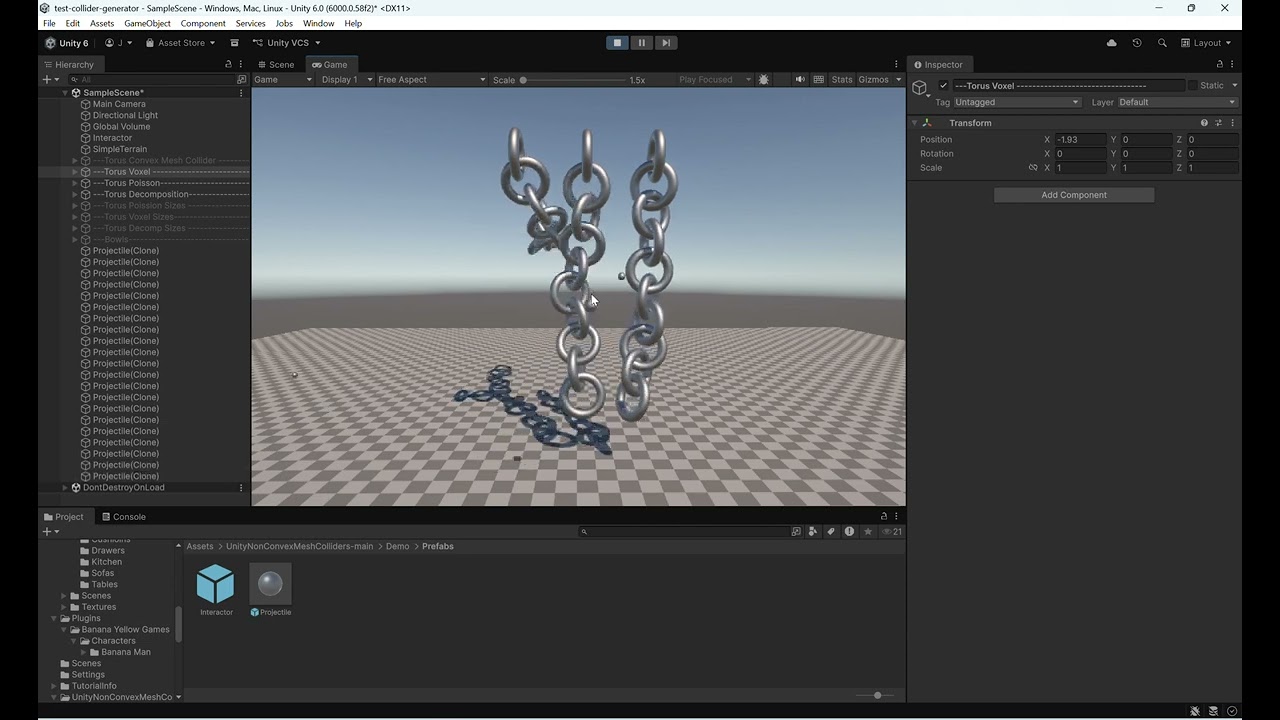The width and height of the screenshot is (1280, 720).
Task: Toggle Frame Debugger bug icon
Action: (x=764, y=80)
